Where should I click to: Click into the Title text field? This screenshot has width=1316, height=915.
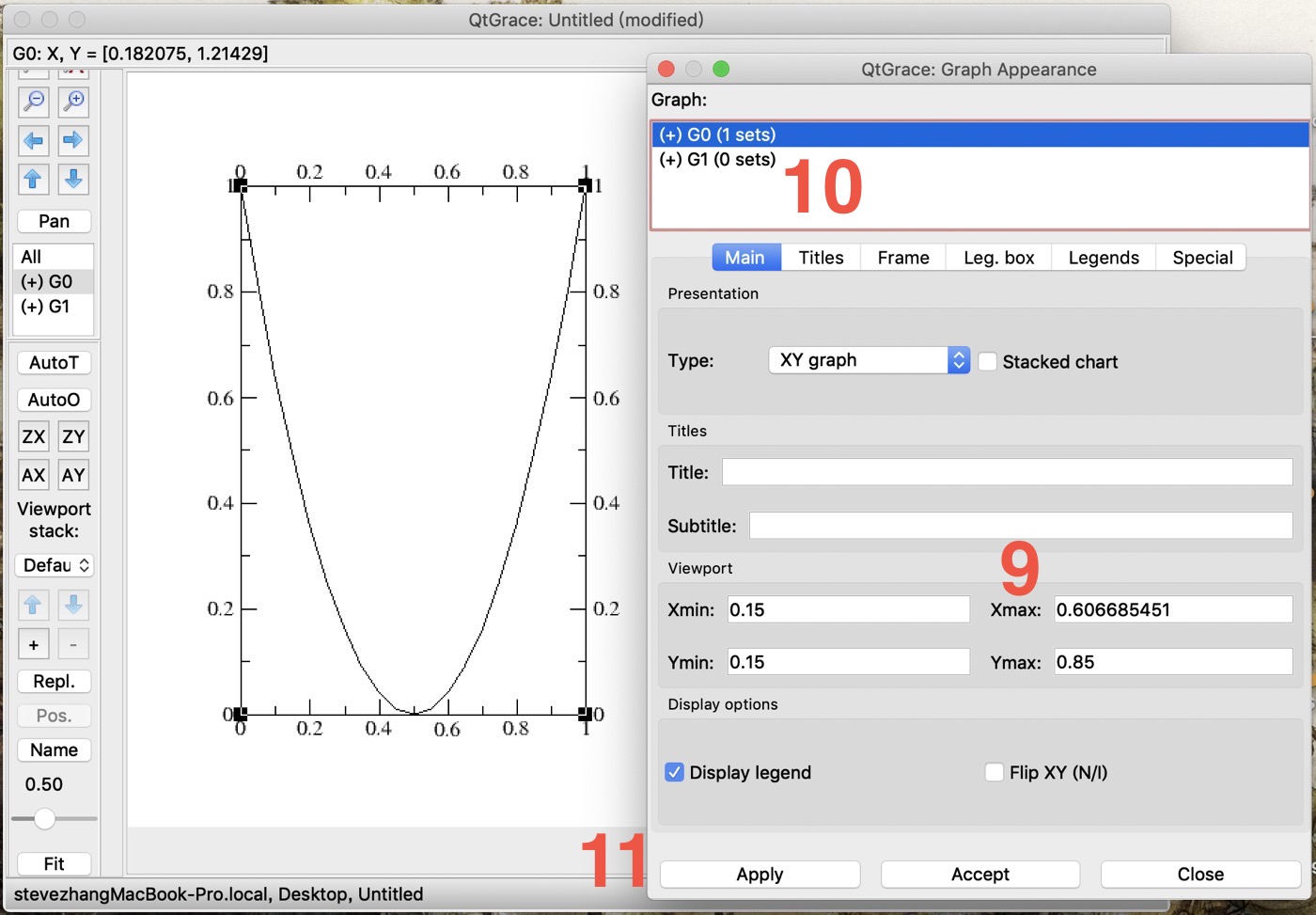tap(1006, 472)
